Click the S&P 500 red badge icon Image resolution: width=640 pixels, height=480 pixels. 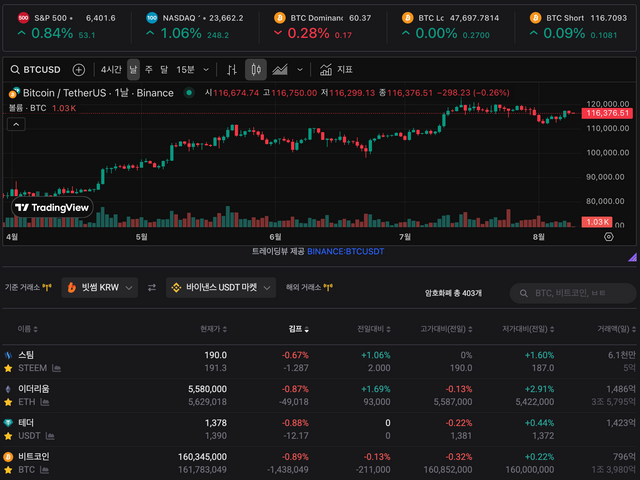24,18
